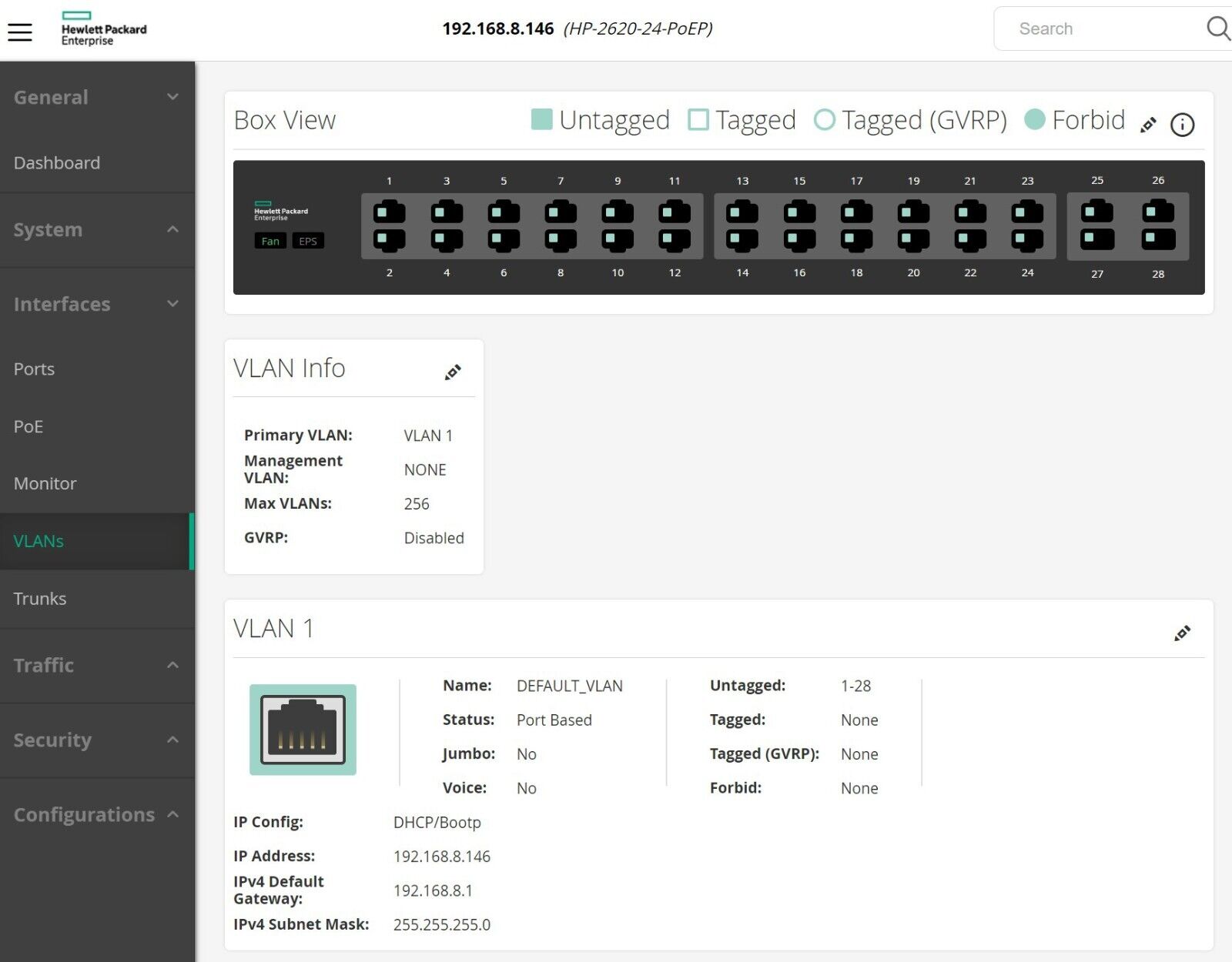1232x962 pixels.
Task: Click the Forbid legend circle
Action: point(1035,120)
